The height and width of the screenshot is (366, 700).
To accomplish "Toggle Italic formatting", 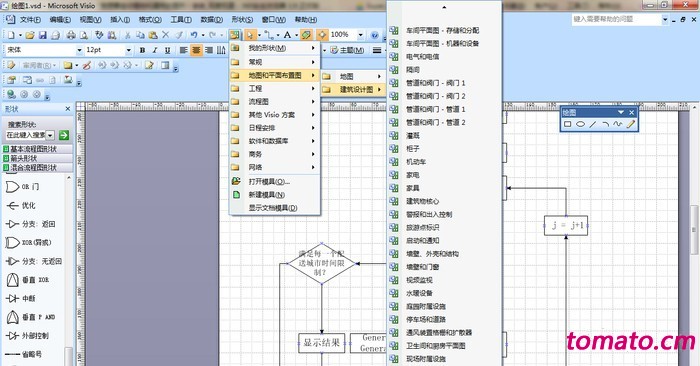I will [155, 50].
